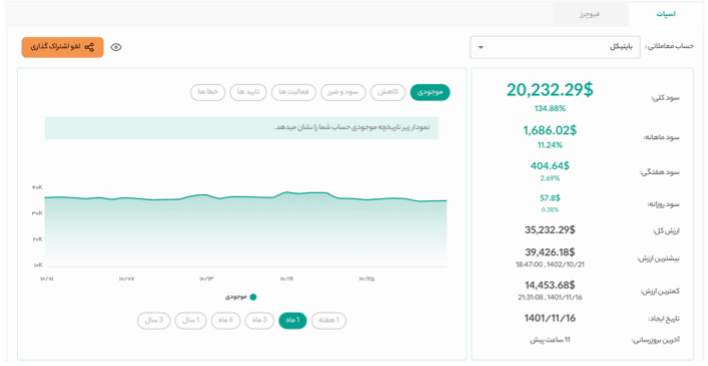
Task: Click the monthly profit value 1,686.02$
Action: tap(550, 130)
